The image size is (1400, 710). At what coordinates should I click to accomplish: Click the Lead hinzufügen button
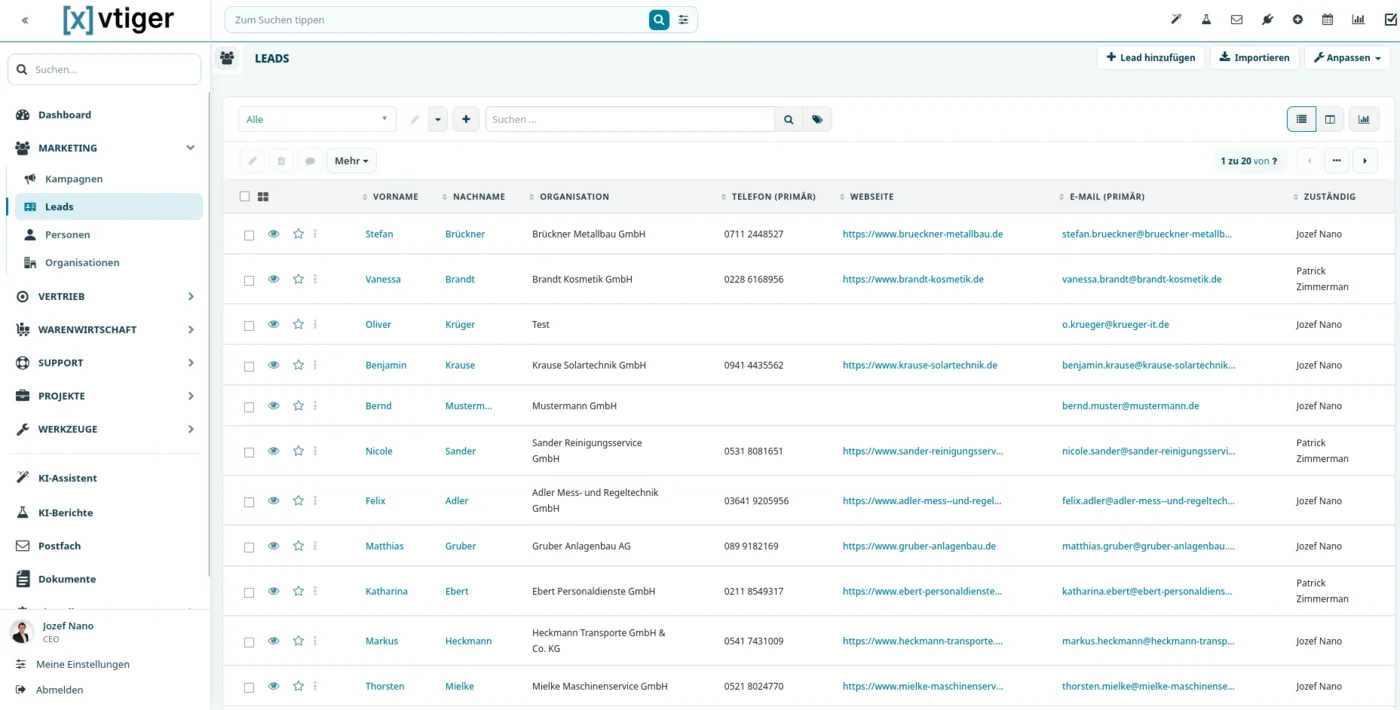[x=1151, y=58]
